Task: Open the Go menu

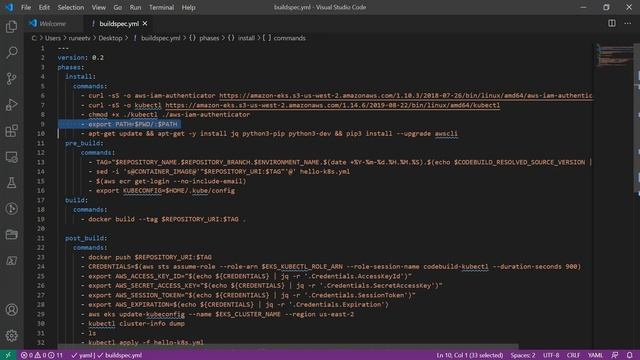Action: coord(118,7)
